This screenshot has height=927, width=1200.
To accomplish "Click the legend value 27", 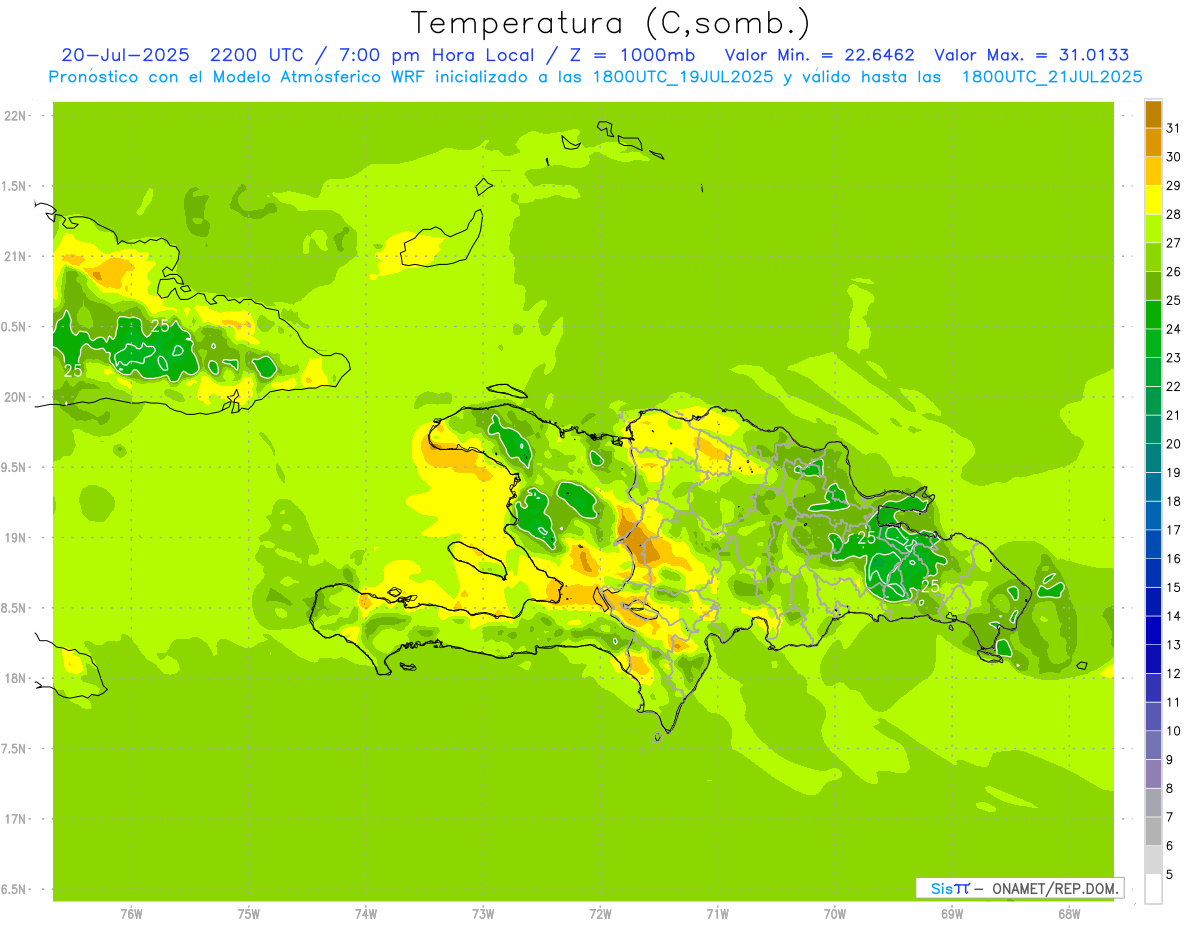I will (x=1174, y=242).
